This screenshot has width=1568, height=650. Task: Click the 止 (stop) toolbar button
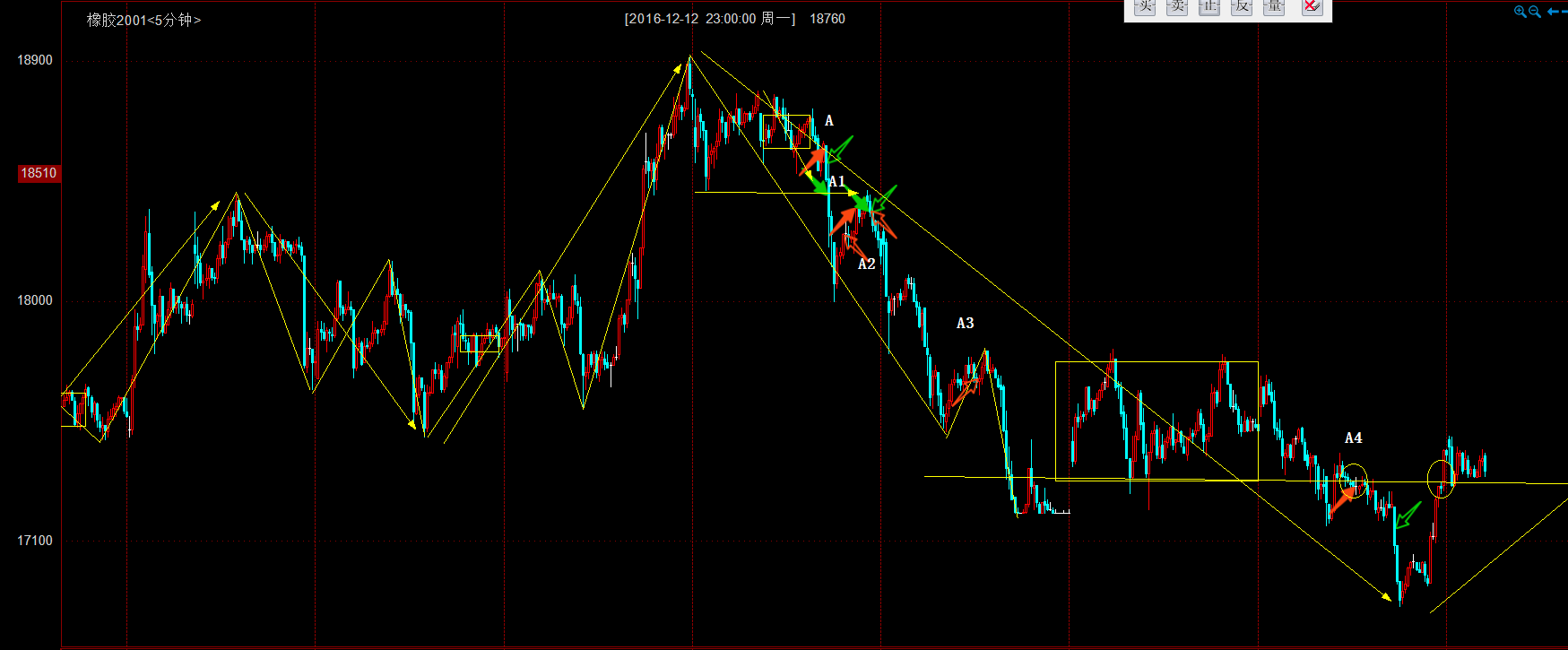click(x=1209, y=7)
